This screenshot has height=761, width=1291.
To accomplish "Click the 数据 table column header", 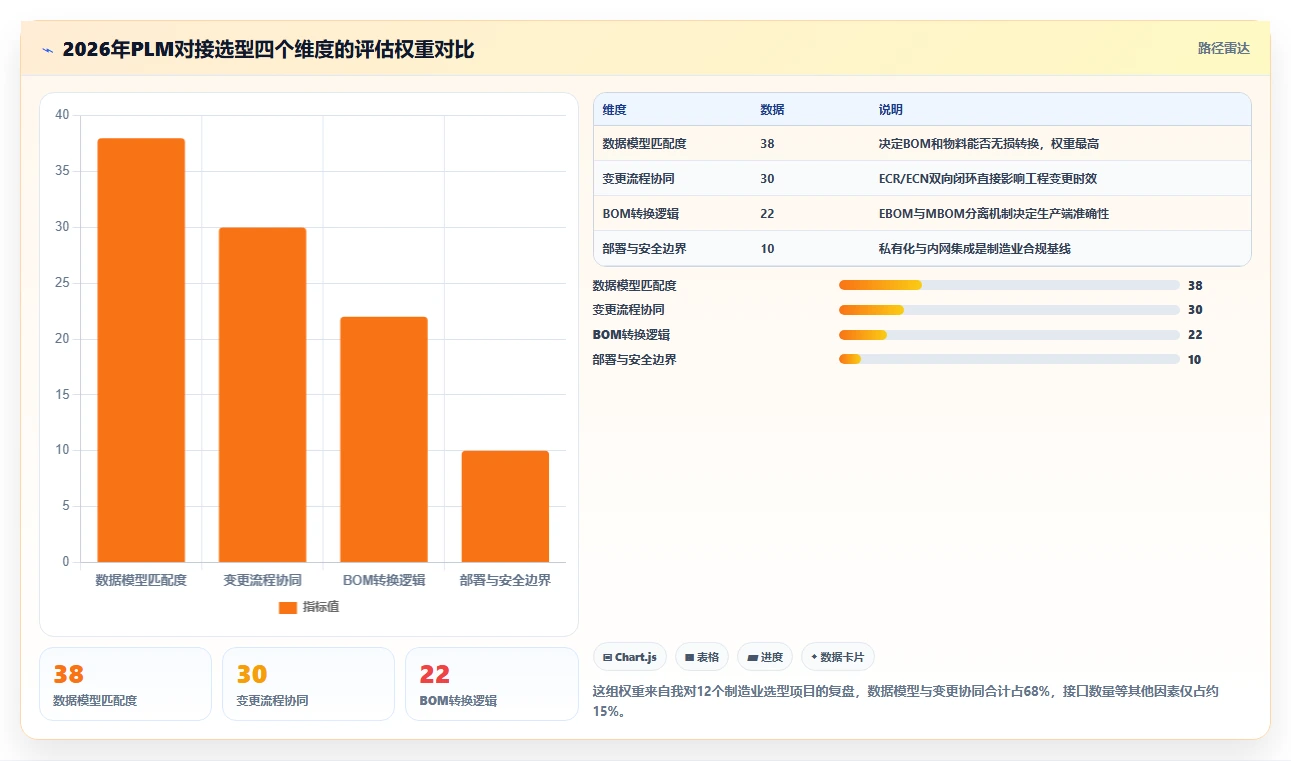I will (772, 110).
